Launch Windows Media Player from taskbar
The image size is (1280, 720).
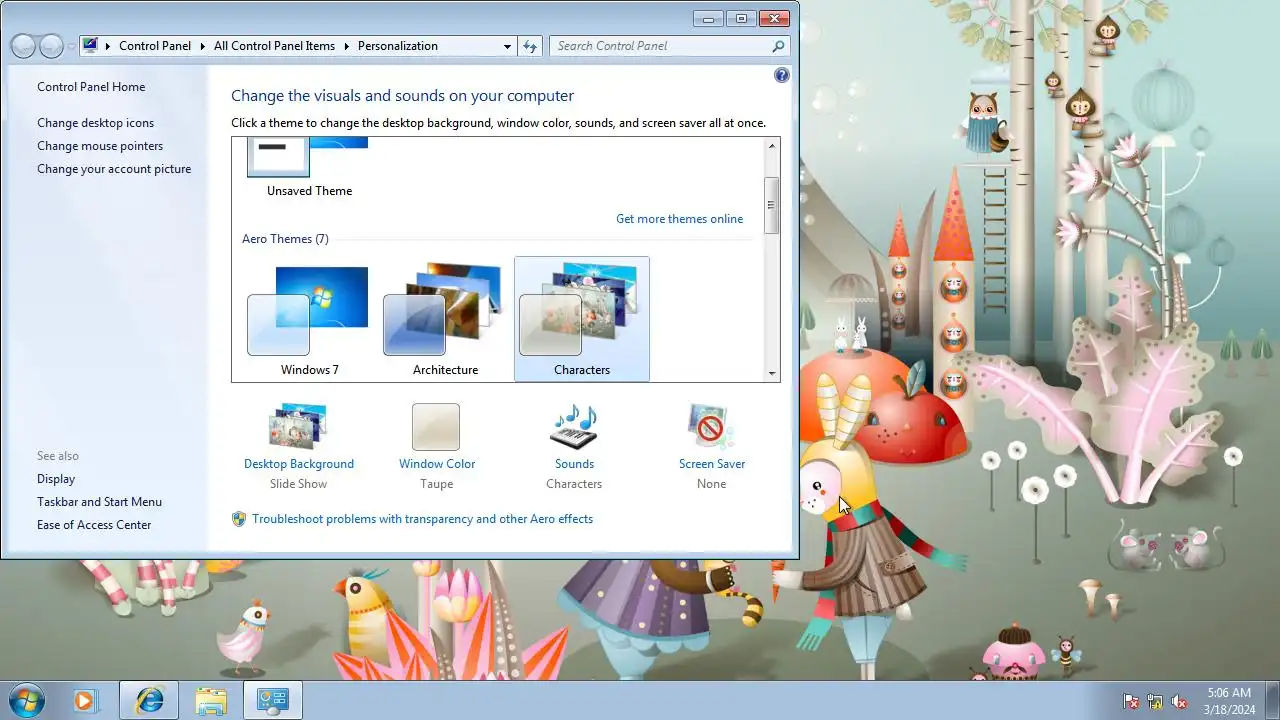click(86, 701)
